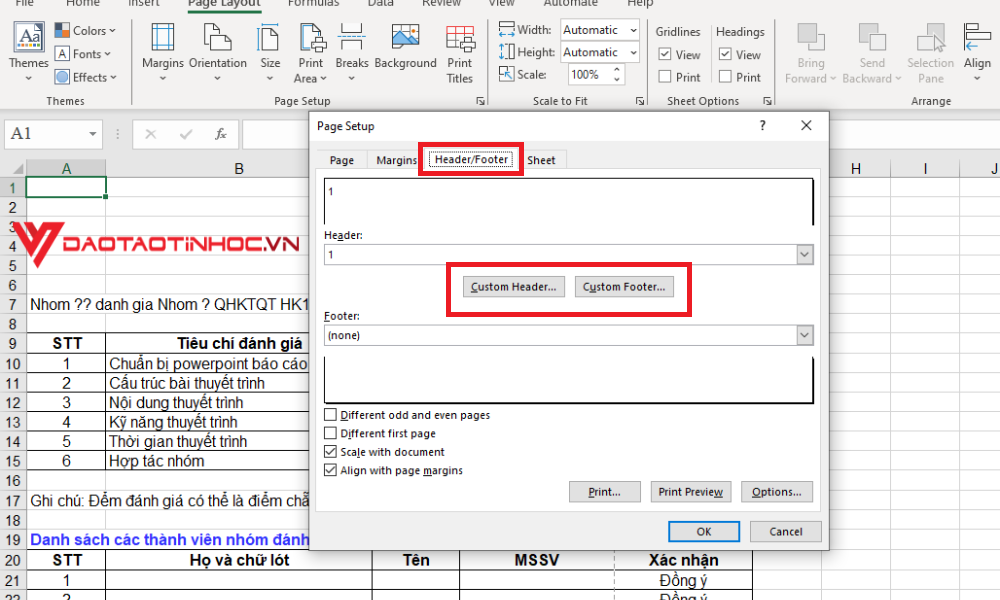Click the Print... button in dialog
Screen dimensions: 1000x600
605,492
